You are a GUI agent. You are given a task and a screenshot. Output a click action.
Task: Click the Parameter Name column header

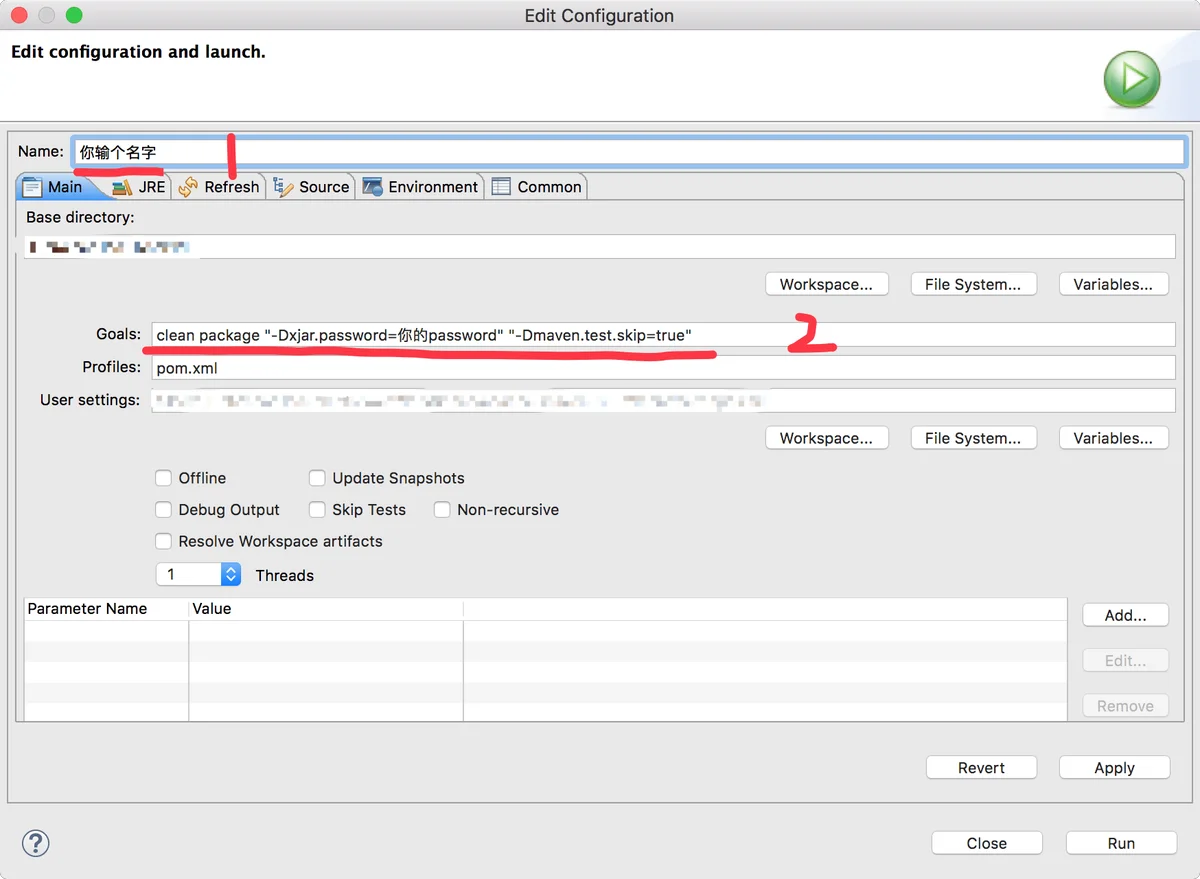pos(106,608)
